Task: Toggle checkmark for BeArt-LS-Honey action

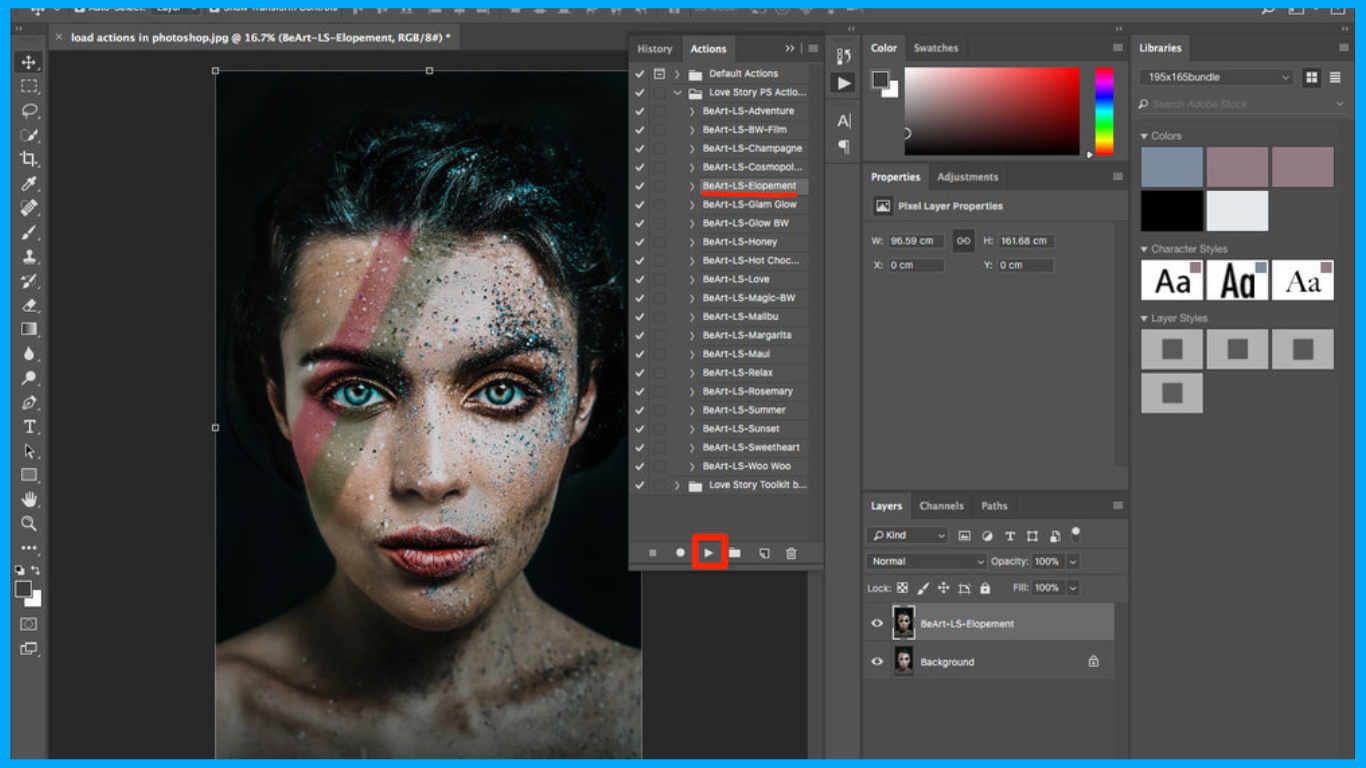Action: pyautogui.click(x=640, y=242)
